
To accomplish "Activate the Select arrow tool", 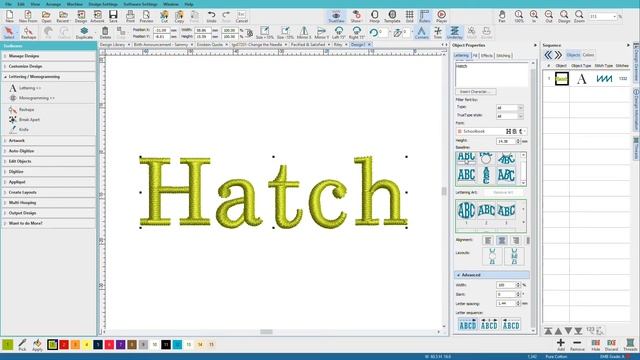I will (9, 32).
